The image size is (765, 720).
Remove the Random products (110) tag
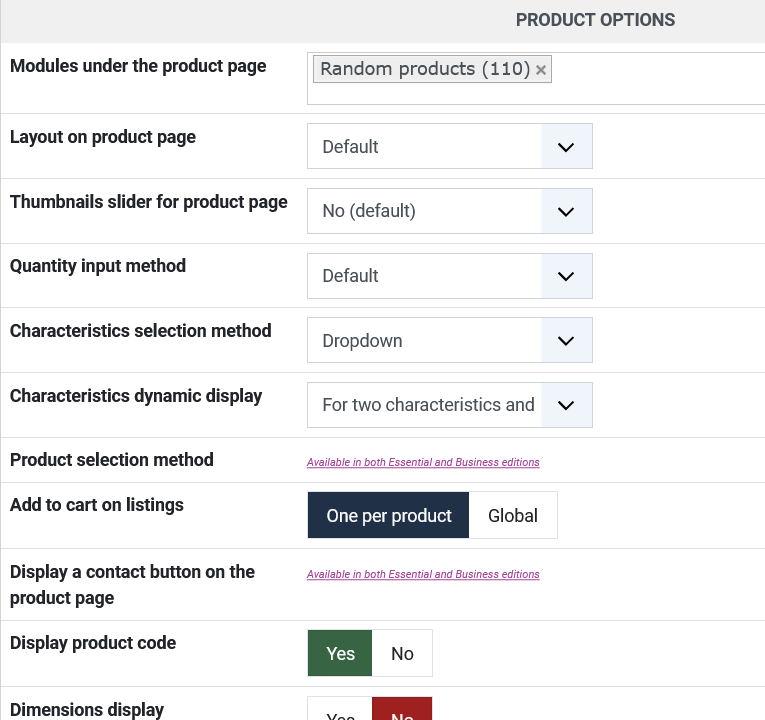tap(541, 70)
